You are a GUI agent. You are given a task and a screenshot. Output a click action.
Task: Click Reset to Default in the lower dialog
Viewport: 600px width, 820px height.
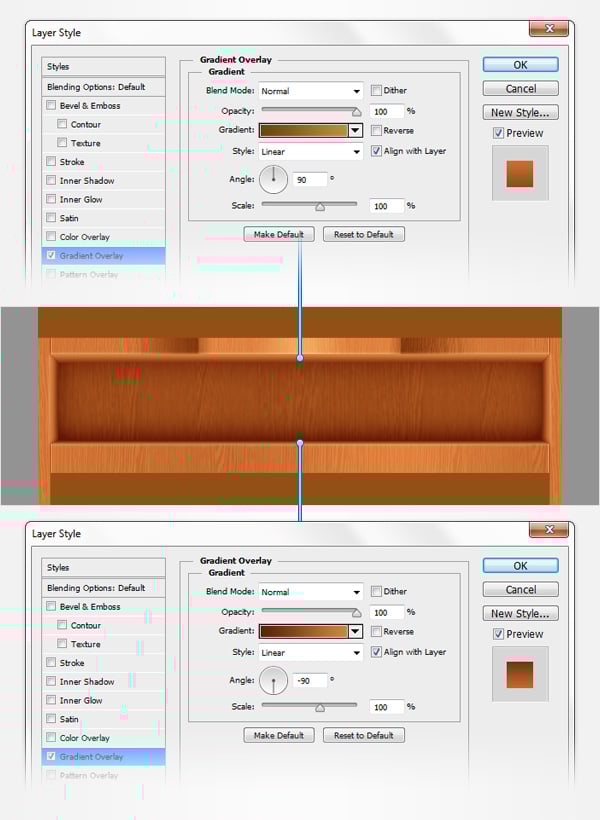[363, 735]
